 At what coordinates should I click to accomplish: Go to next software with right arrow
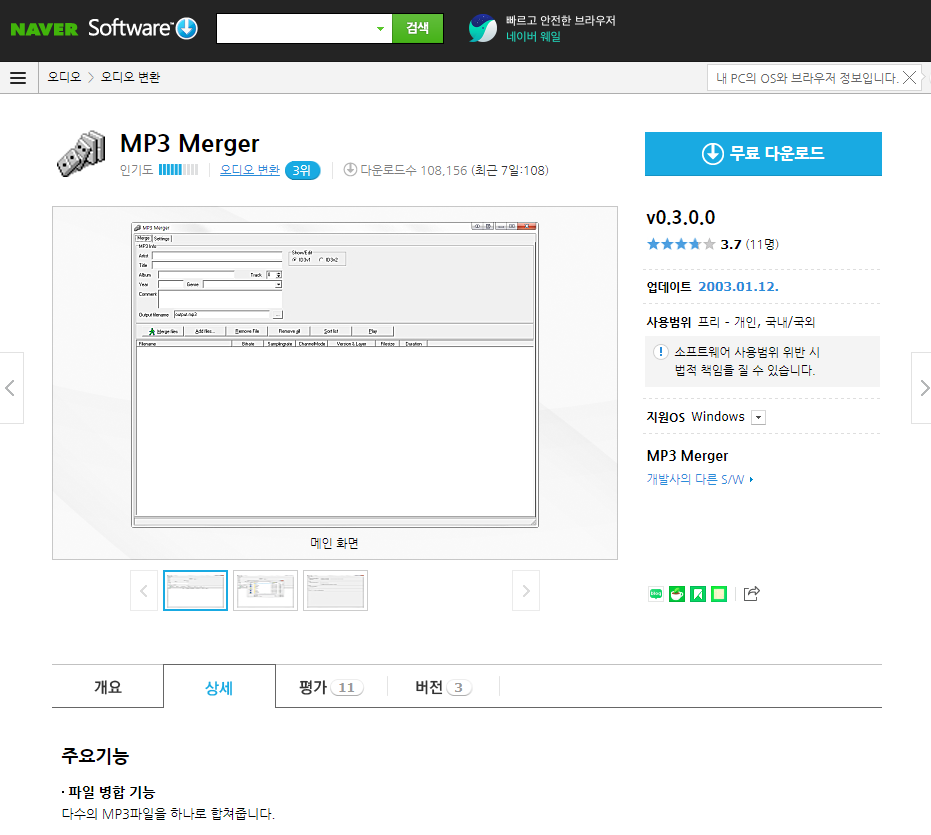[922, 388]
